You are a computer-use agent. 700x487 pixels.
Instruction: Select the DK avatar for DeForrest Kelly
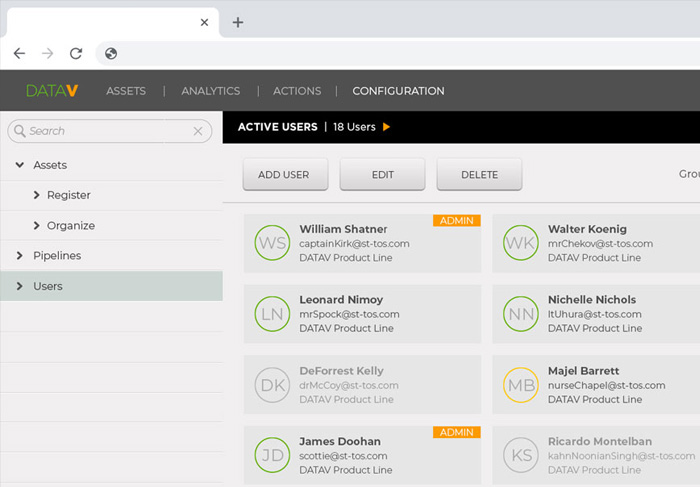[272, 385]
